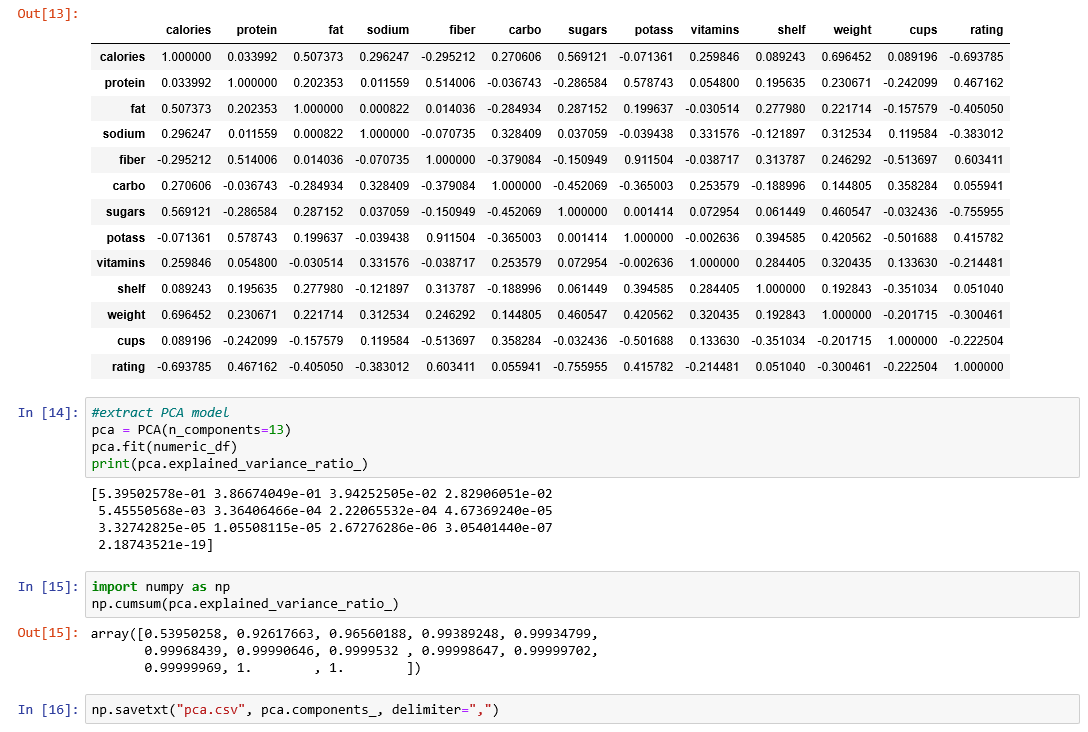Click cell value 0.603411 in rating row

(450, 366)
